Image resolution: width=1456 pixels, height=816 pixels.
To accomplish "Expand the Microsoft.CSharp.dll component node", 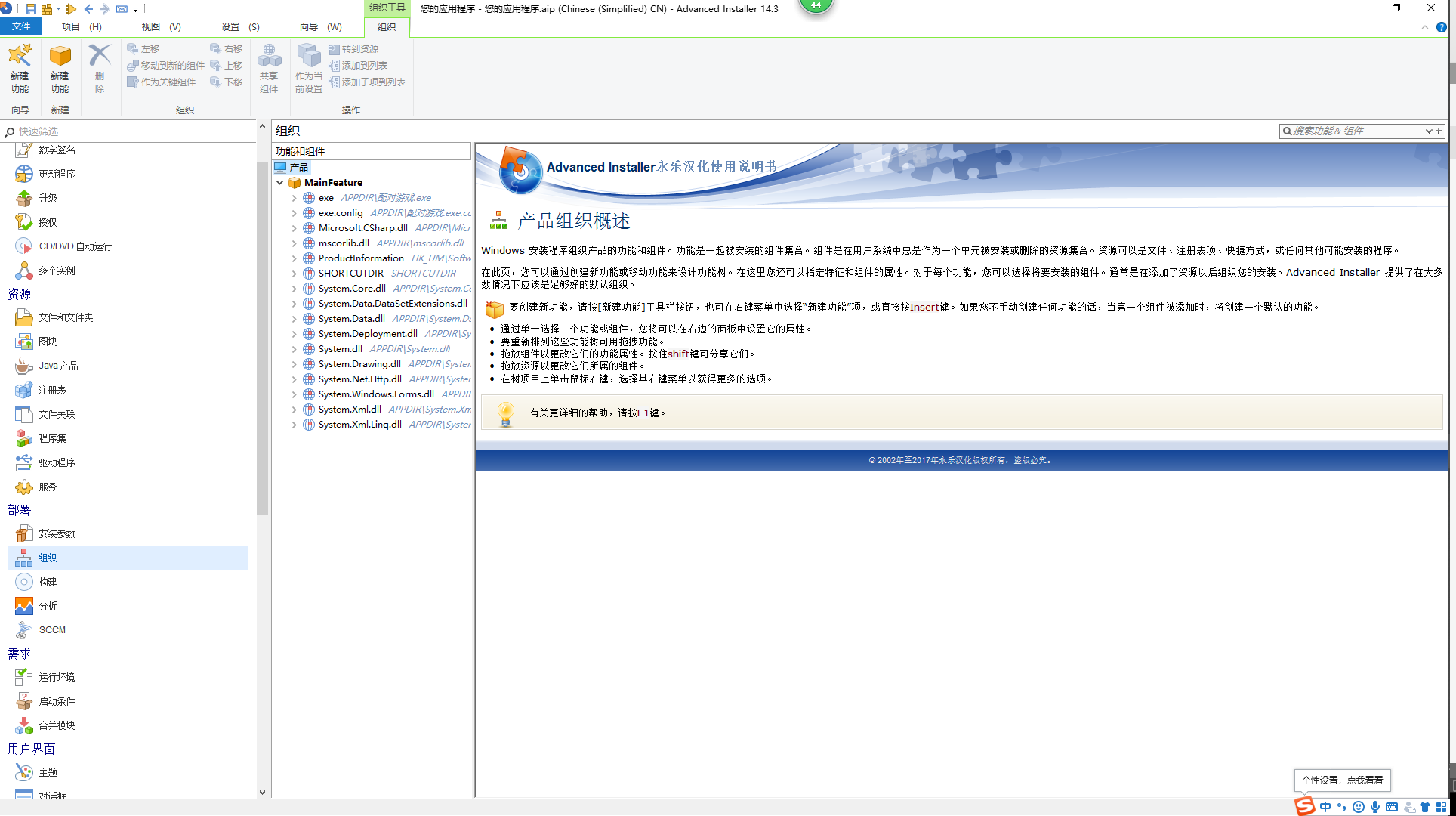I will point(295,228).
